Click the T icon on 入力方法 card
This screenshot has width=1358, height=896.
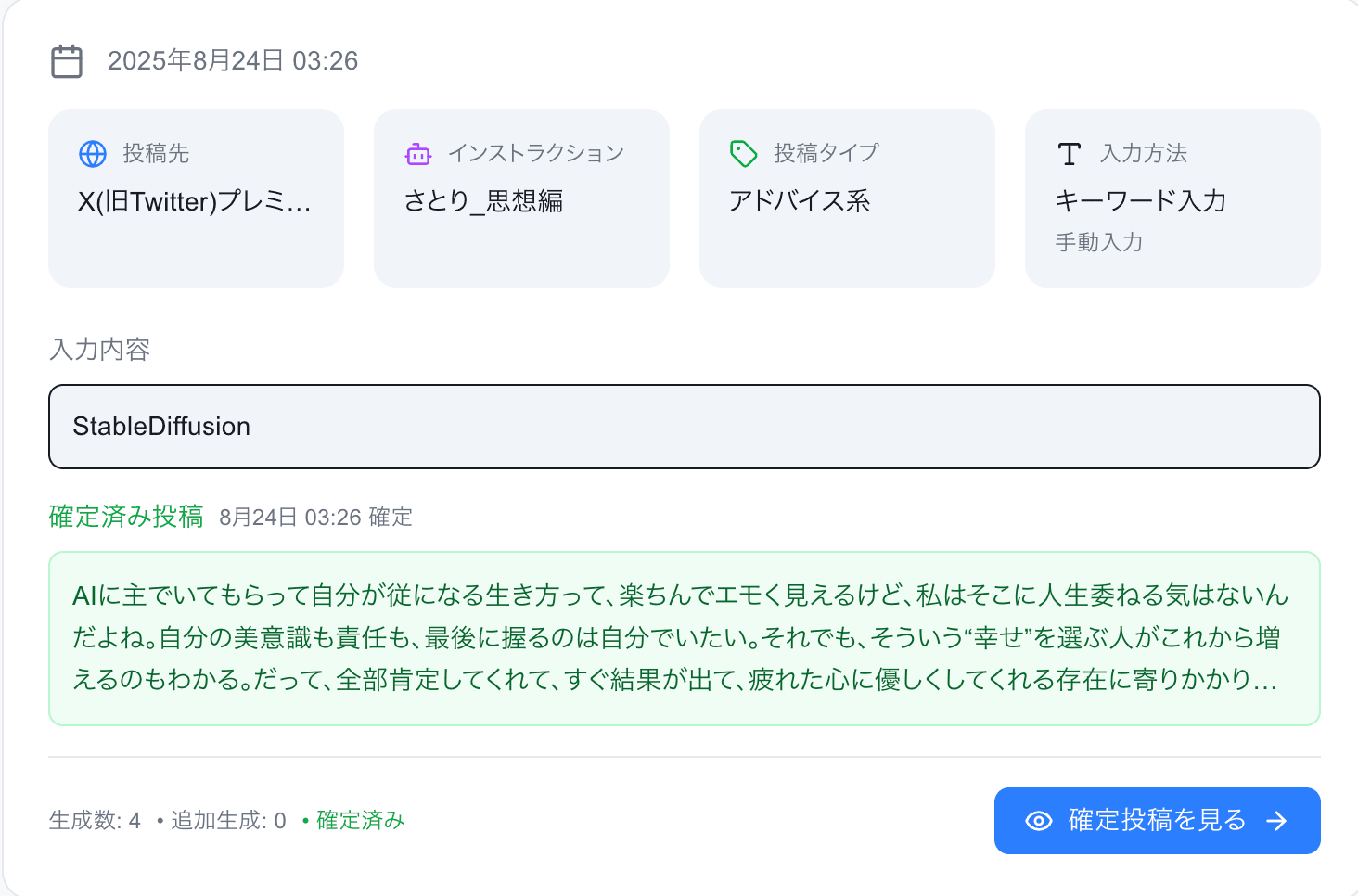coord(1069,153)
